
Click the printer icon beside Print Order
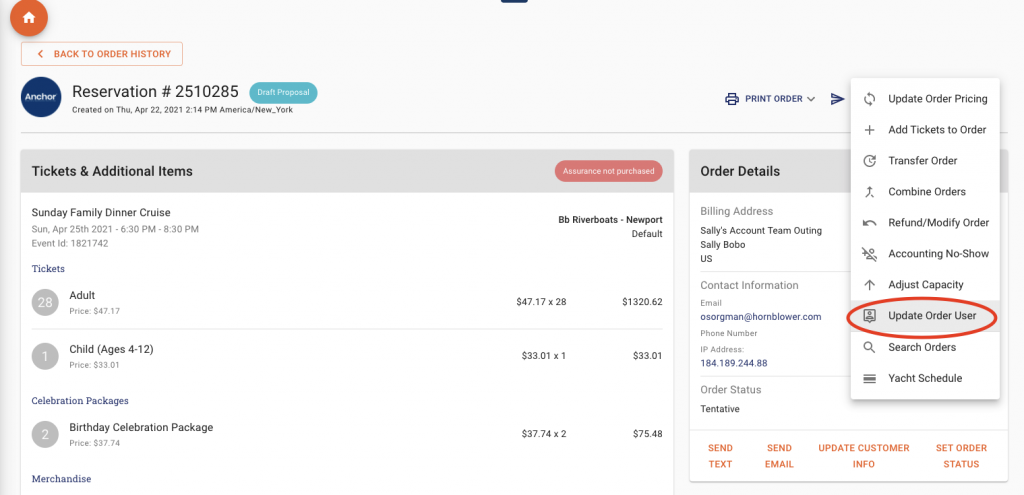(x=731, y=99)
